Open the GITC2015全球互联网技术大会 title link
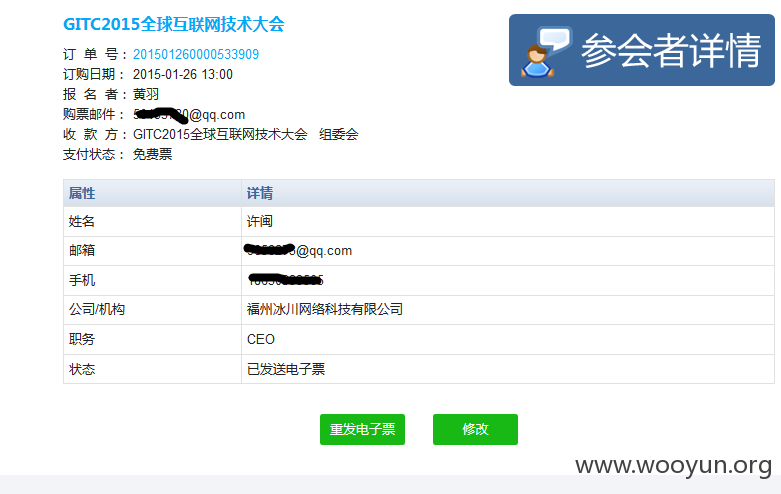 coord(173,24)
